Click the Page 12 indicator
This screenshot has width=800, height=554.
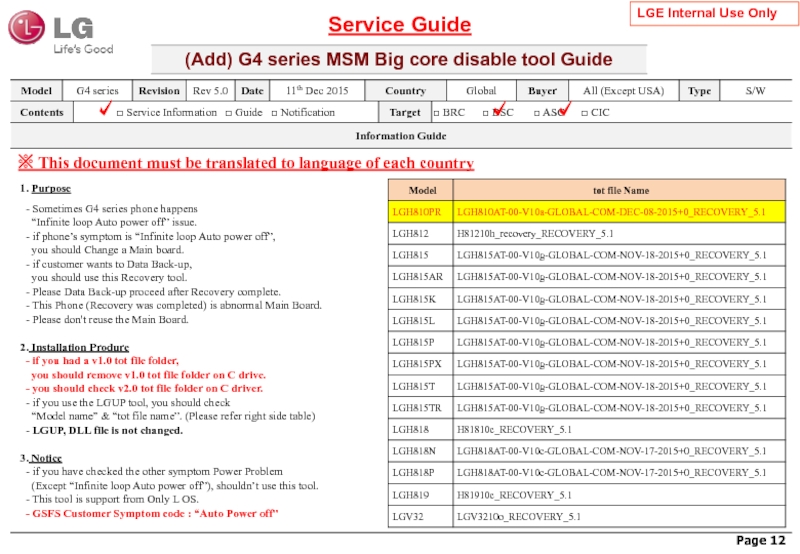pyautogui.click(x=762, y=540)
